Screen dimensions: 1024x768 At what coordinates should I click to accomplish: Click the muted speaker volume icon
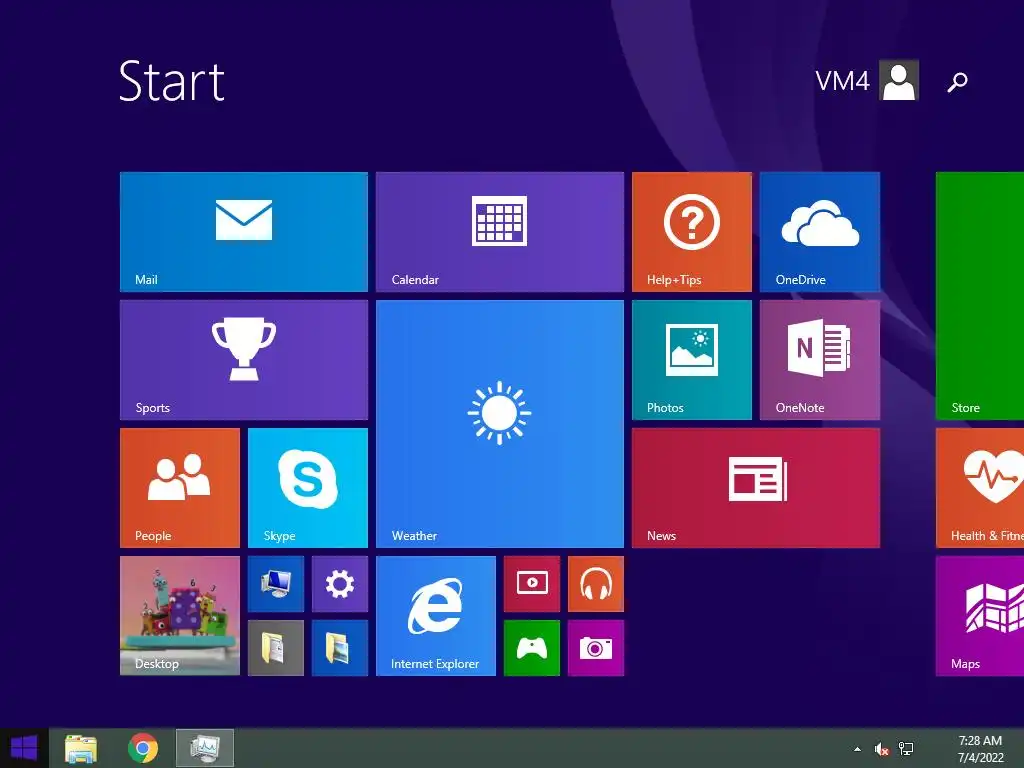click(882, 749)
